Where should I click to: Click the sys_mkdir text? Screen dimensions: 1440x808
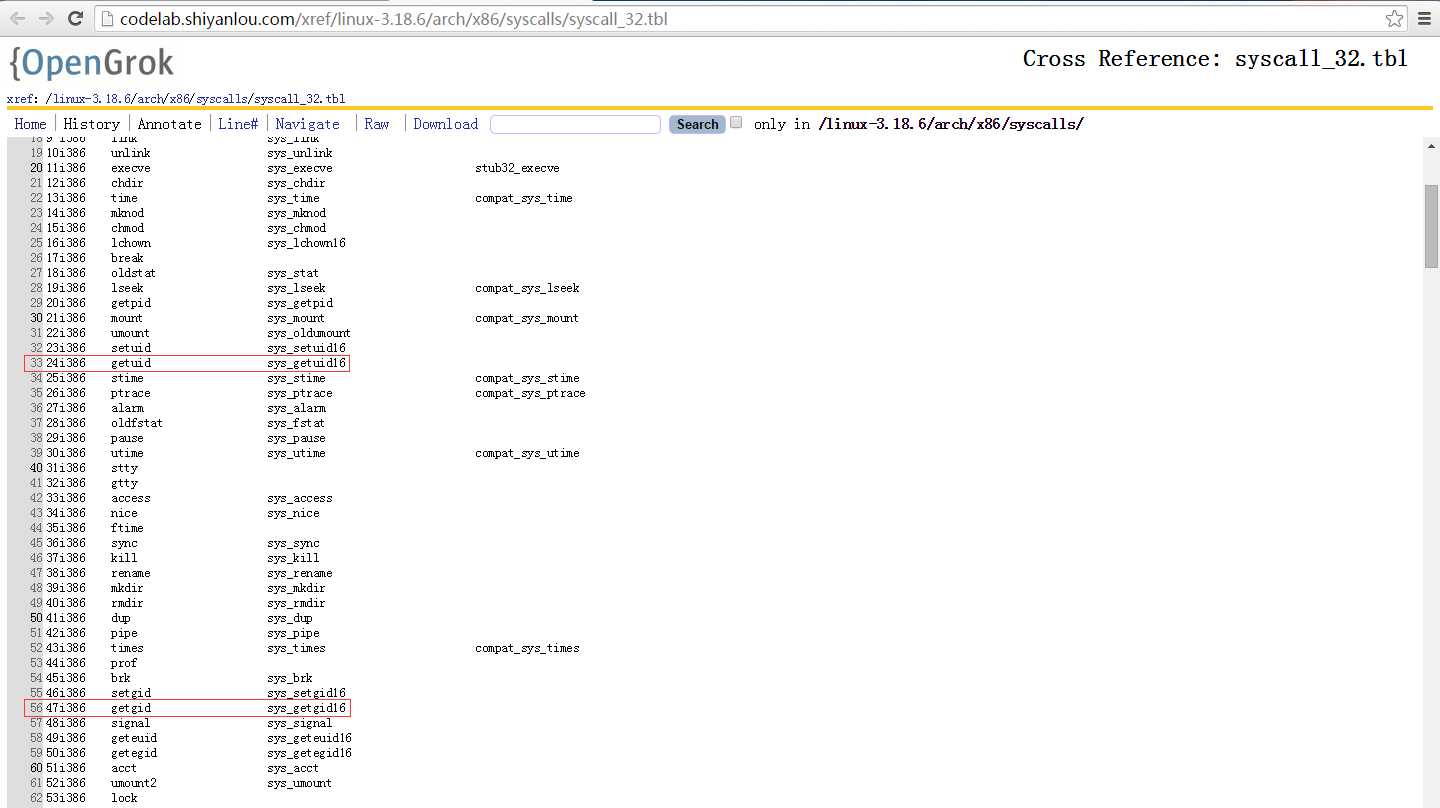pyautogui.click(x=296, y=588)
